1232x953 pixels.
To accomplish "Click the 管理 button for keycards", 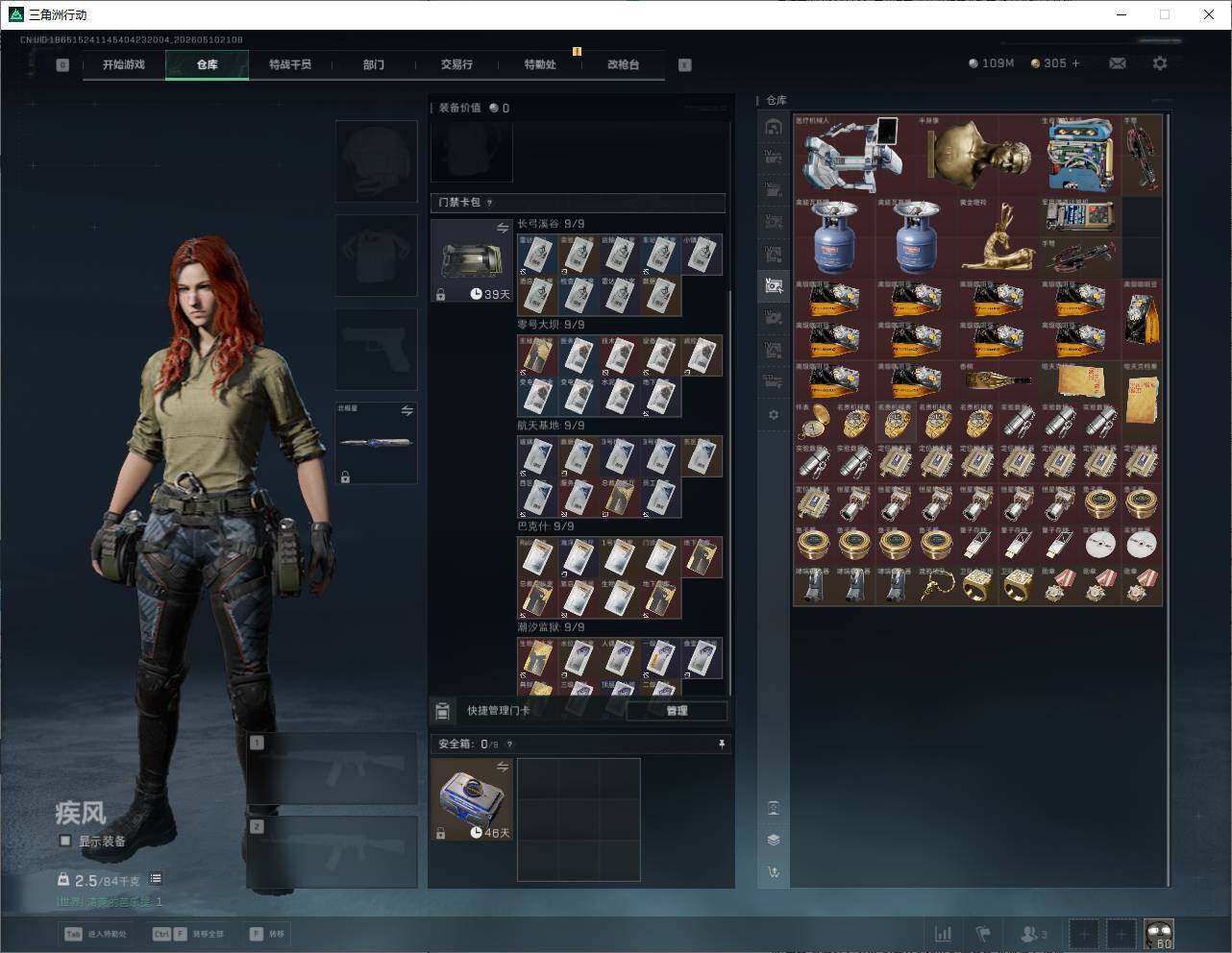I will click(677, 711).
